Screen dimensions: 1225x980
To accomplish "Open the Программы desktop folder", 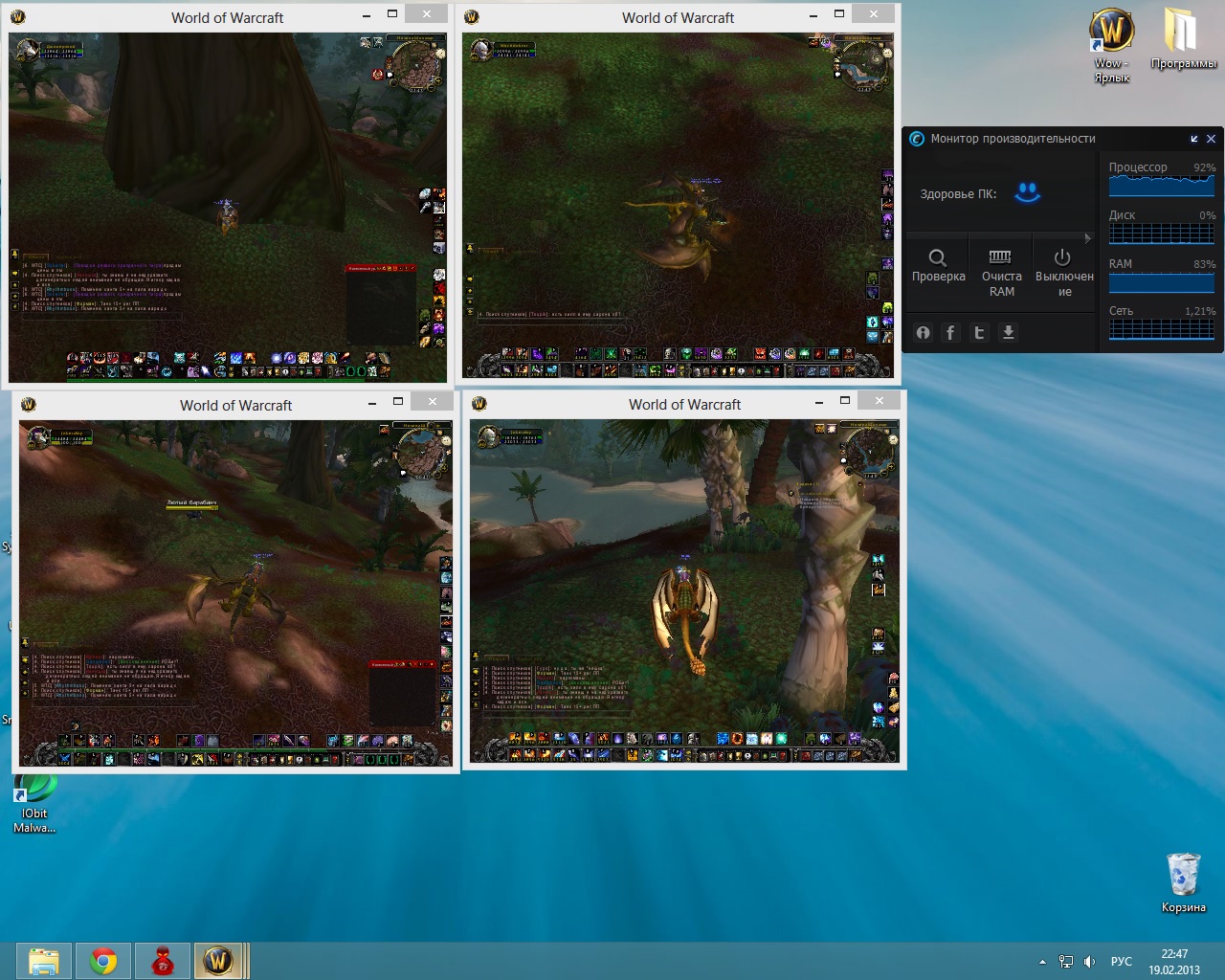I will 1183,40.
